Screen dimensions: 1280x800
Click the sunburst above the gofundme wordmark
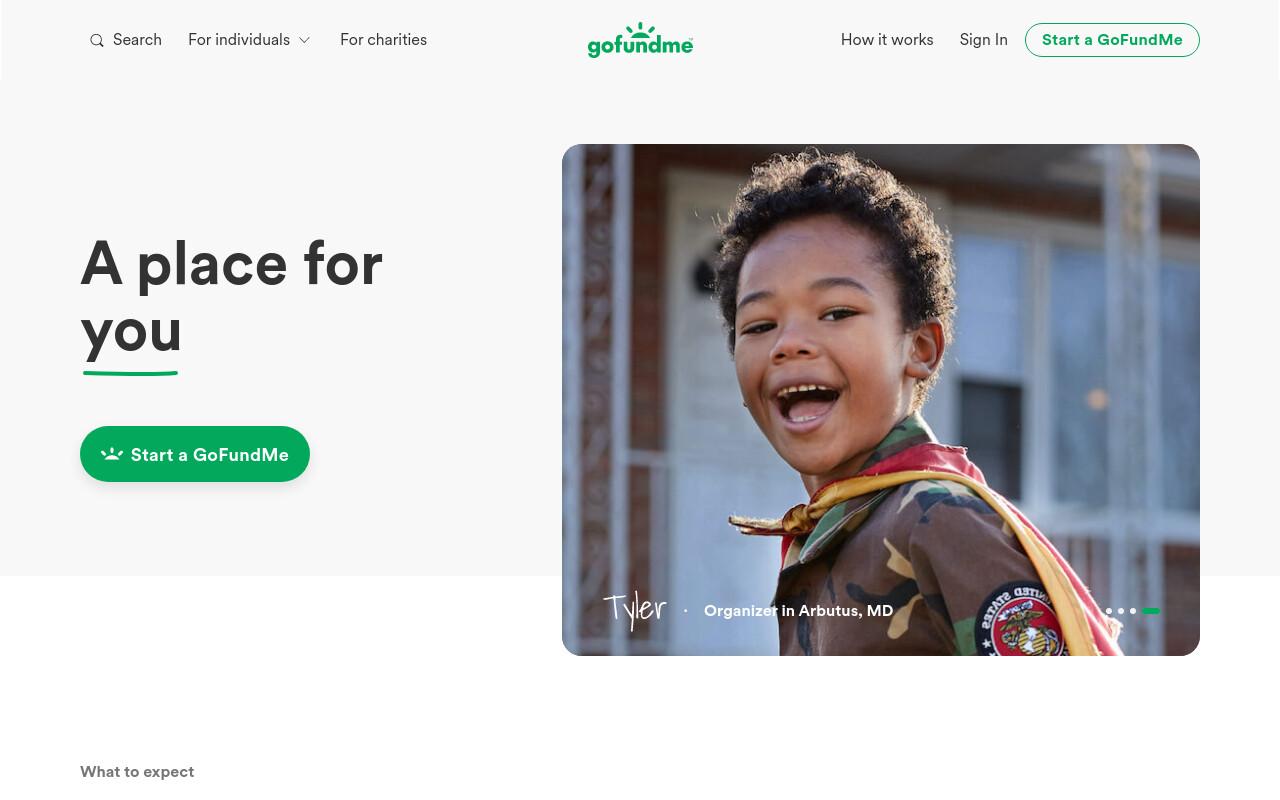coord(641,30)
